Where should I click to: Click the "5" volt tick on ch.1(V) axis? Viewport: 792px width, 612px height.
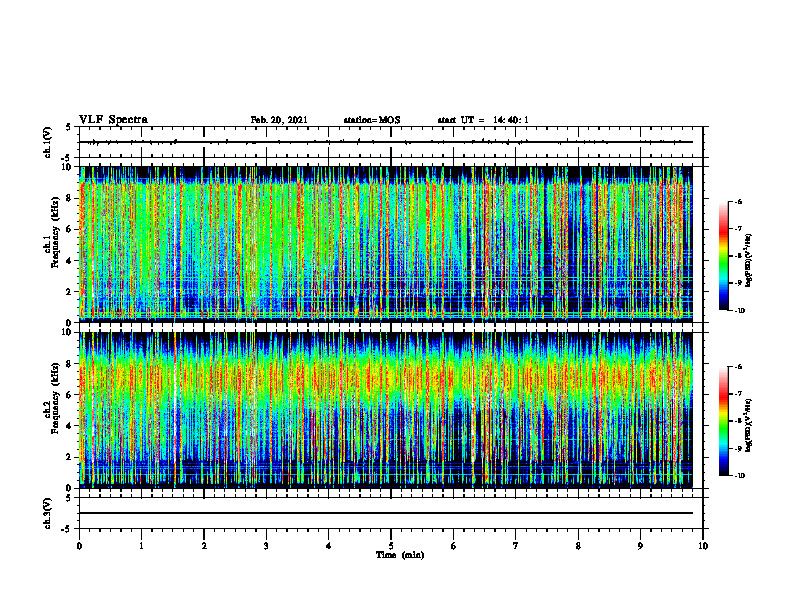(x=69, y=127)
